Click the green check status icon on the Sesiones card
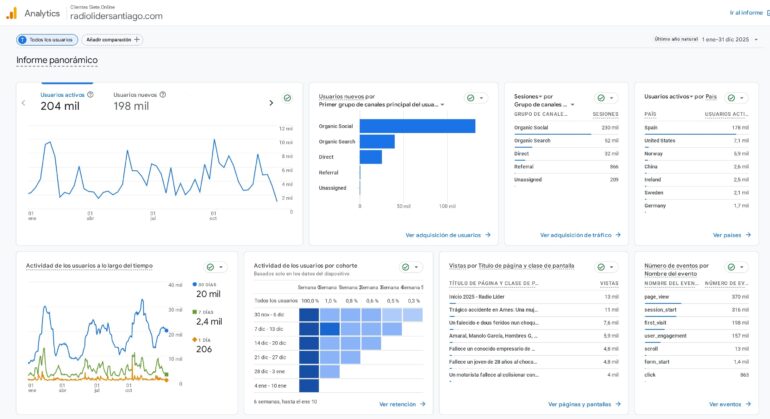 click(x=600, y=98)
